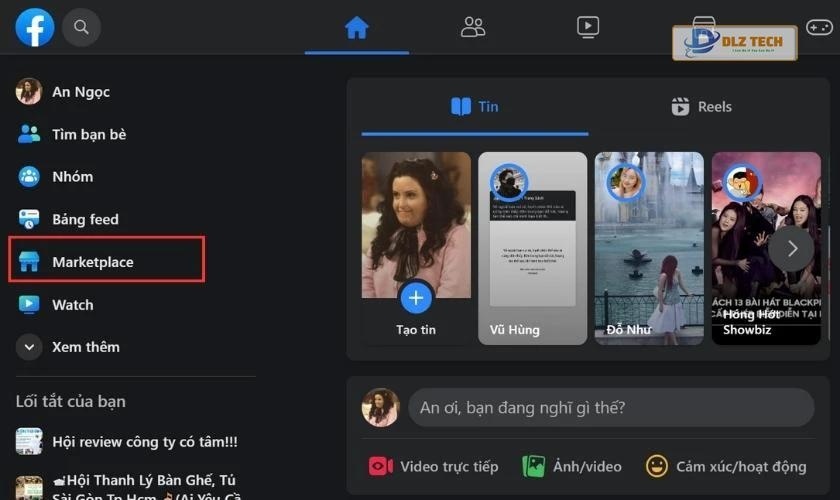Viewport: 840px width, 500px height.
Task: Open the Watch video icon in top bar
Action: click(588, 27)
